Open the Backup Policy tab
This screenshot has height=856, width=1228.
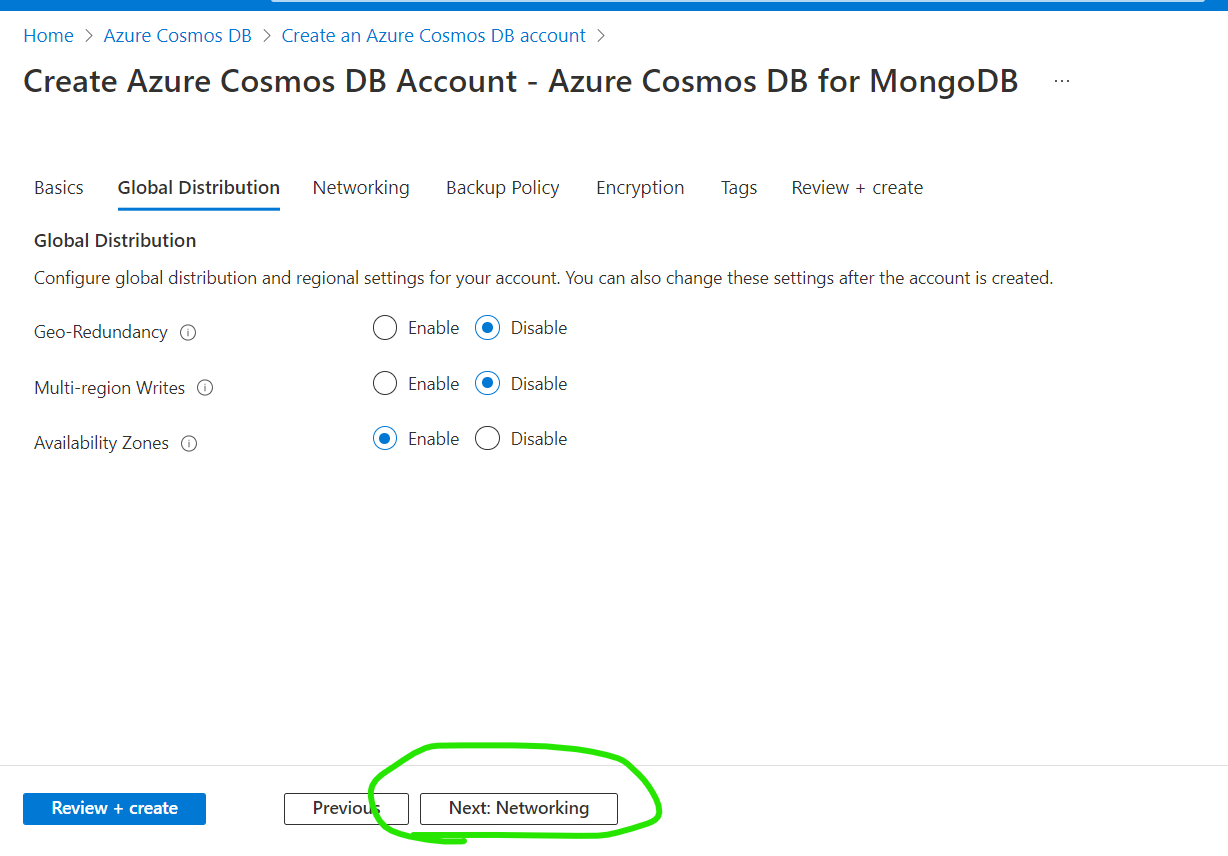[x=503, y=188]
